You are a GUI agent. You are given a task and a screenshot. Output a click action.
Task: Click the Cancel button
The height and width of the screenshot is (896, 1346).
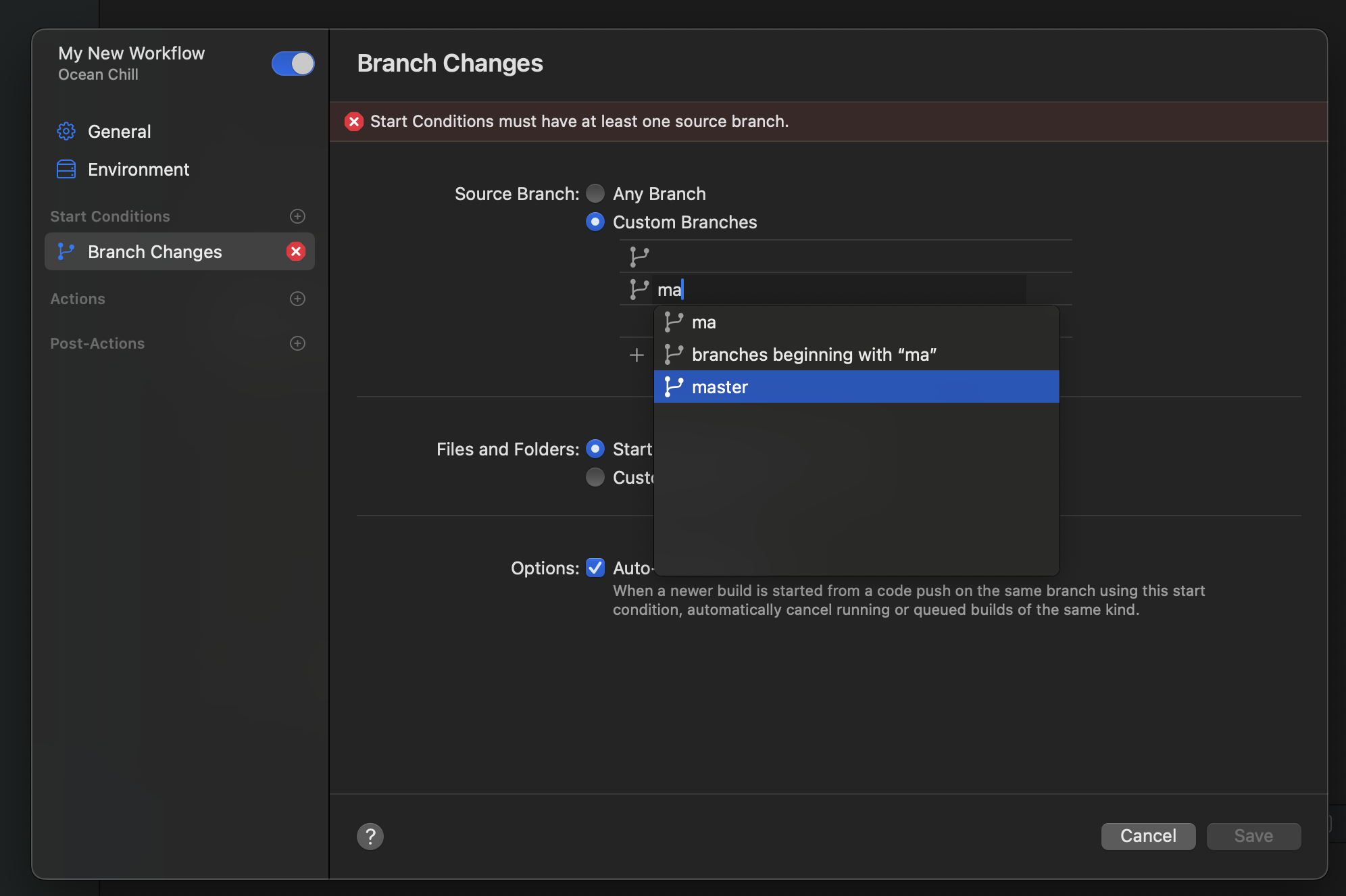click(1148, 836)
